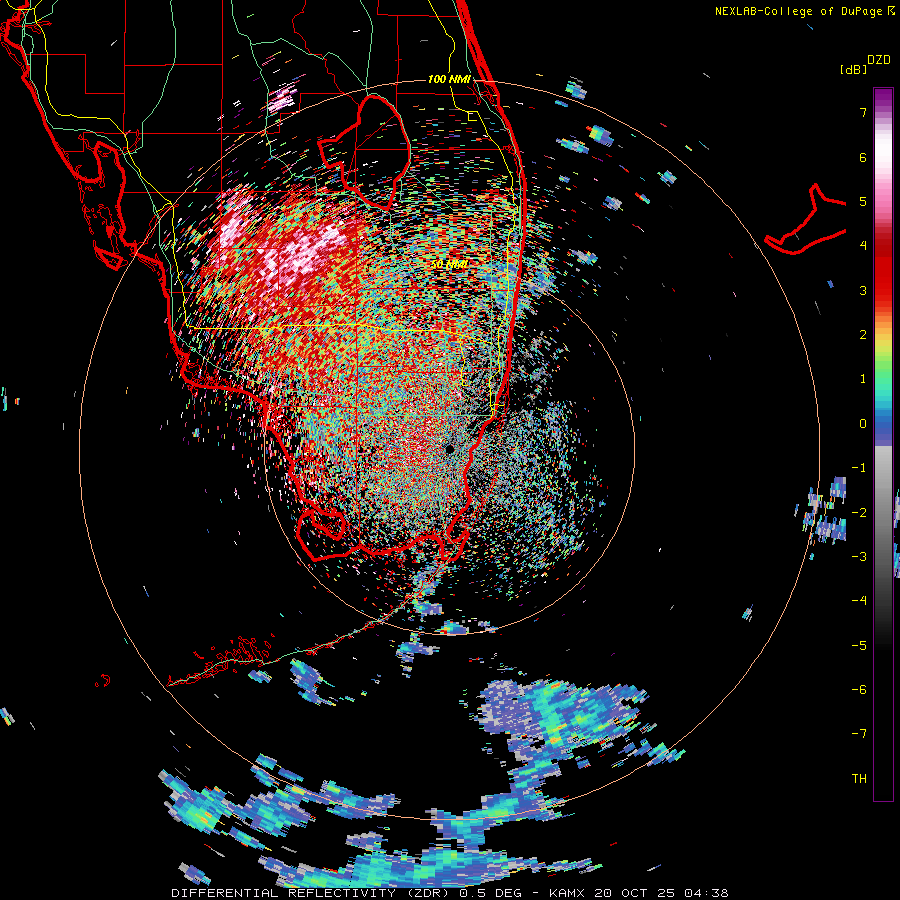Click the 5 dB scale value
This screenshot has width=900, height=900.
coord(863,201)
